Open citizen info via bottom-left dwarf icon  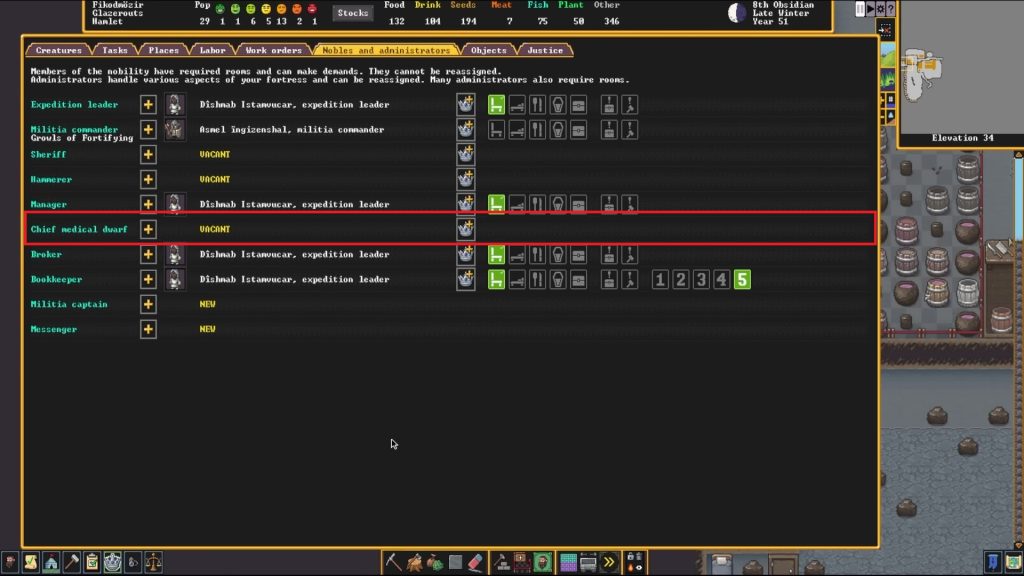click(x=10, y=562)
